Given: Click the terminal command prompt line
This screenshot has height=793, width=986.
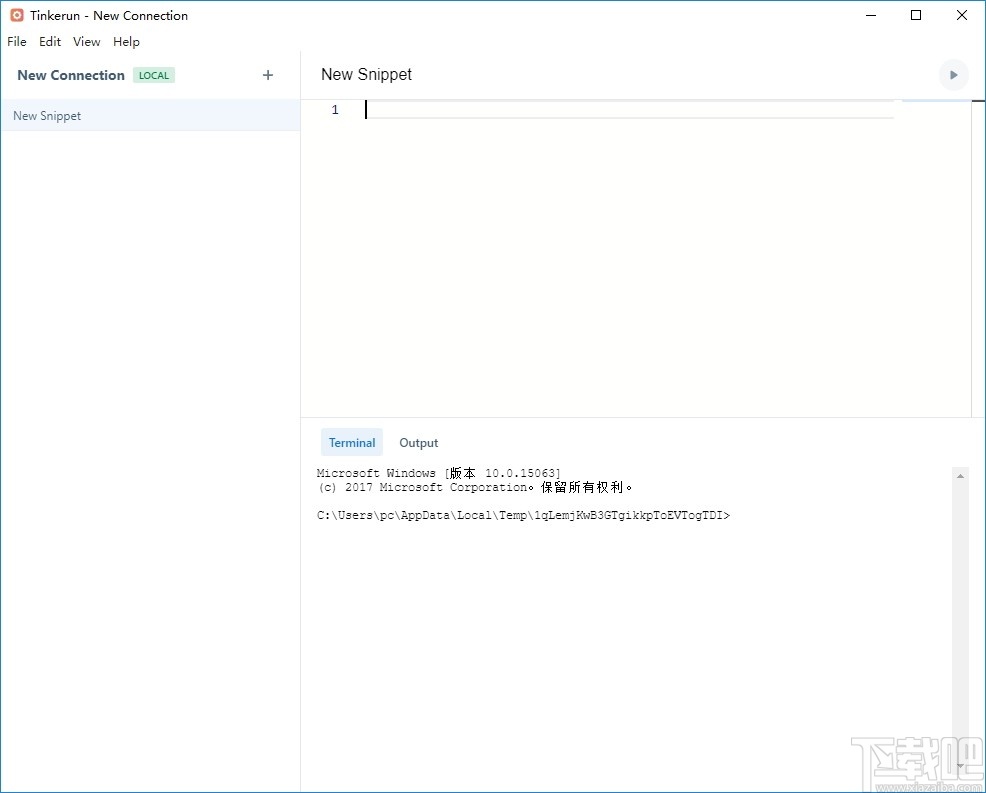Looking at the screenshot, I should click(523, 515).
